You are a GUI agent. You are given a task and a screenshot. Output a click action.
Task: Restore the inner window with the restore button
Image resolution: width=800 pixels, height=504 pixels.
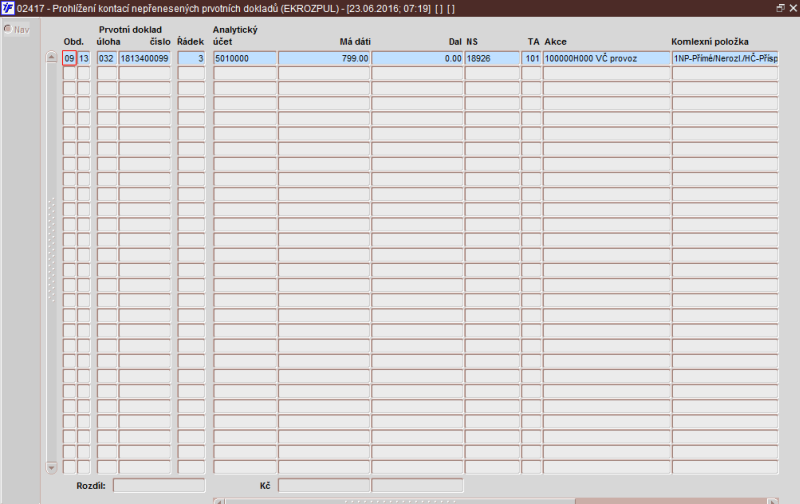click(x=780, y=8)
